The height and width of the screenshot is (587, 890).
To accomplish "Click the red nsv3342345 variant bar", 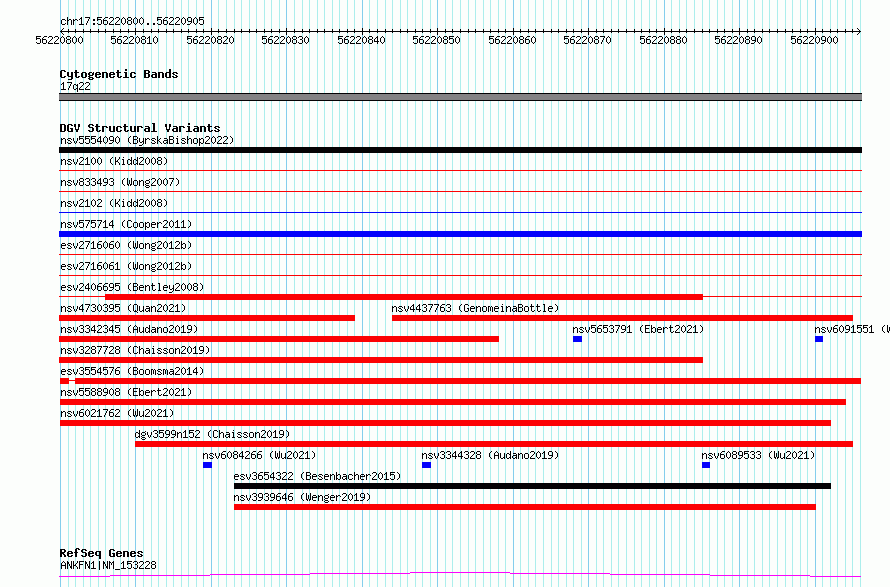I will (x=279, y=339).
